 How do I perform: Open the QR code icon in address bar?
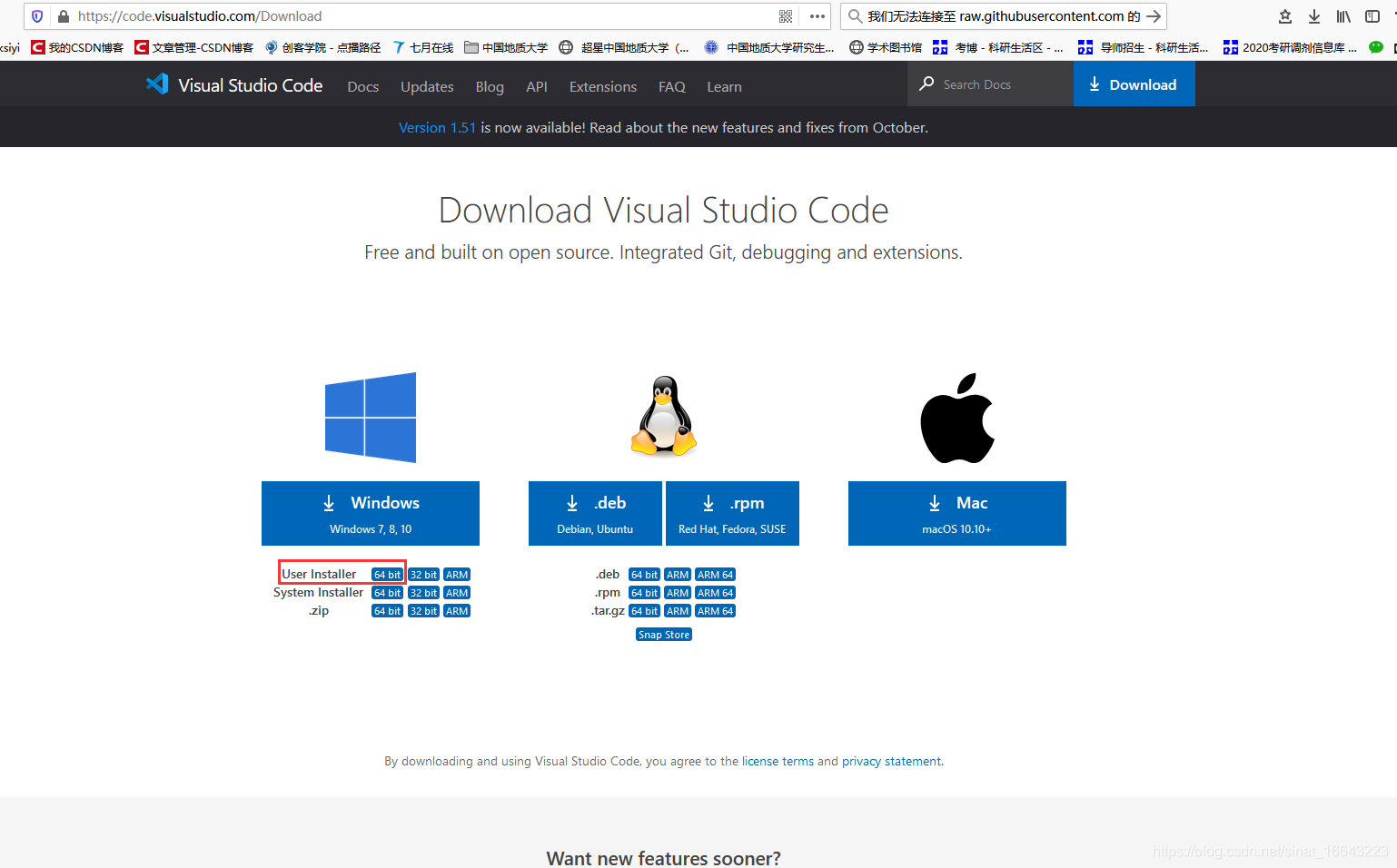click(786, 16)
